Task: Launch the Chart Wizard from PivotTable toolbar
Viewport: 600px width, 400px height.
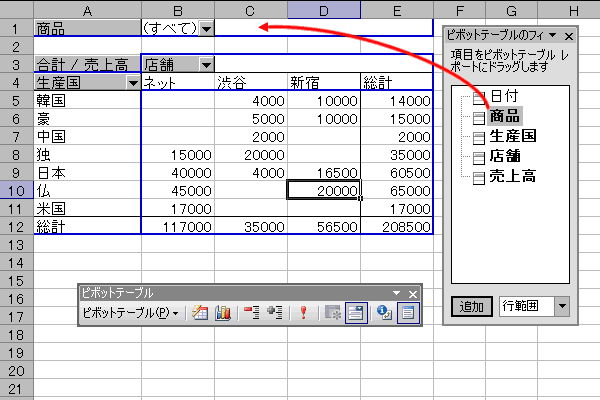Action: click(x=223, y=313)
